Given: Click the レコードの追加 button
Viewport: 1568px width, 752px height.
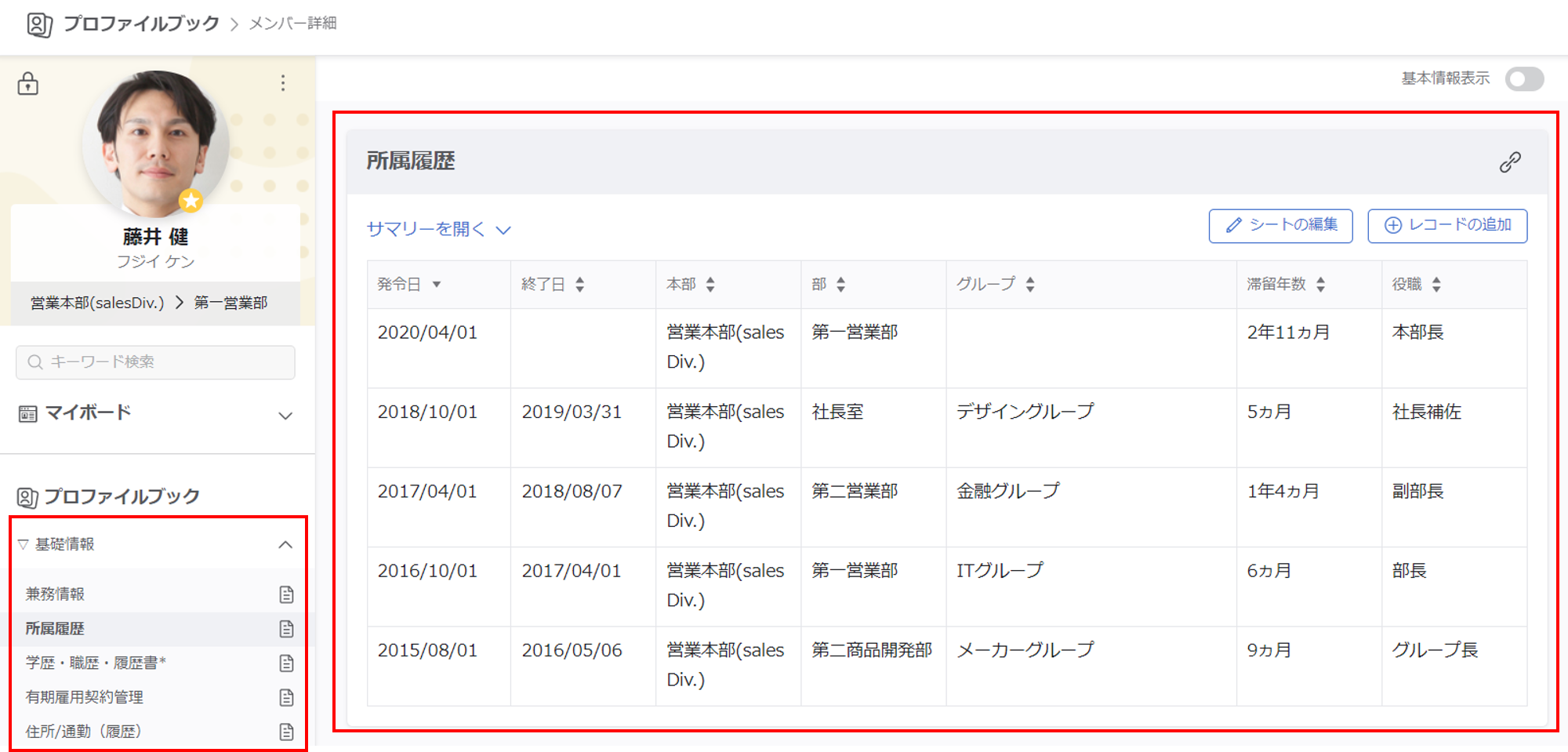Looking at the screenshot, I should tap(1447, 226).
